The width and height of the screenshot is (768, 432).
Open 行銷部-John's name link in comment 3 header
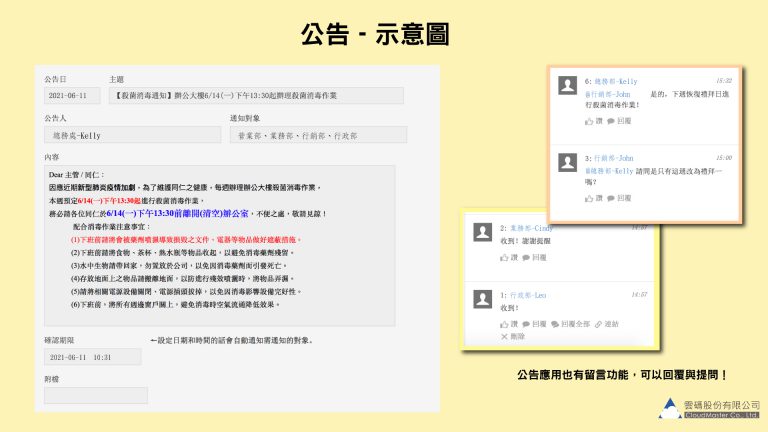pyautogui.click(x=614, y=158)
